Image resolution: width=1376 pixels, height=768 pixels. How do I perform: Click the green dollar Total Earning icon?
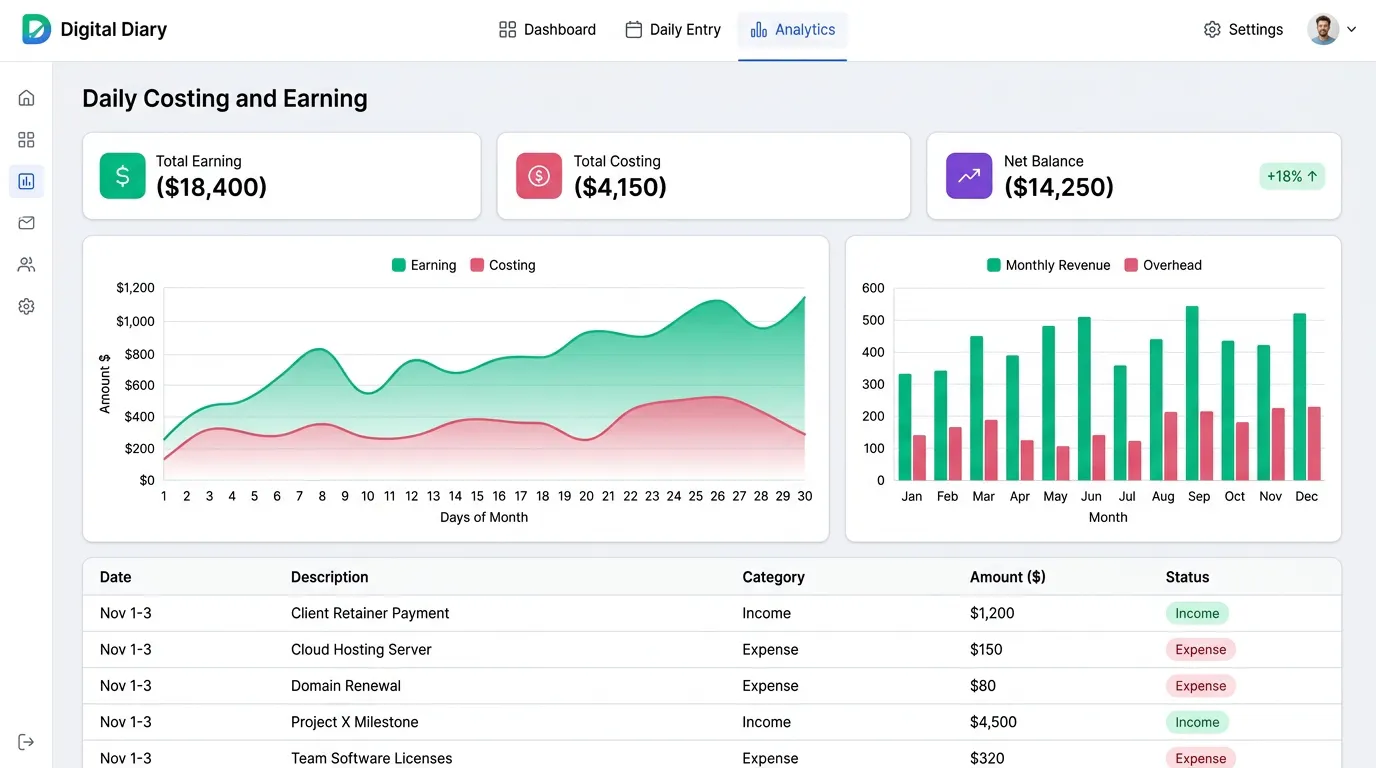click(123, 176)
